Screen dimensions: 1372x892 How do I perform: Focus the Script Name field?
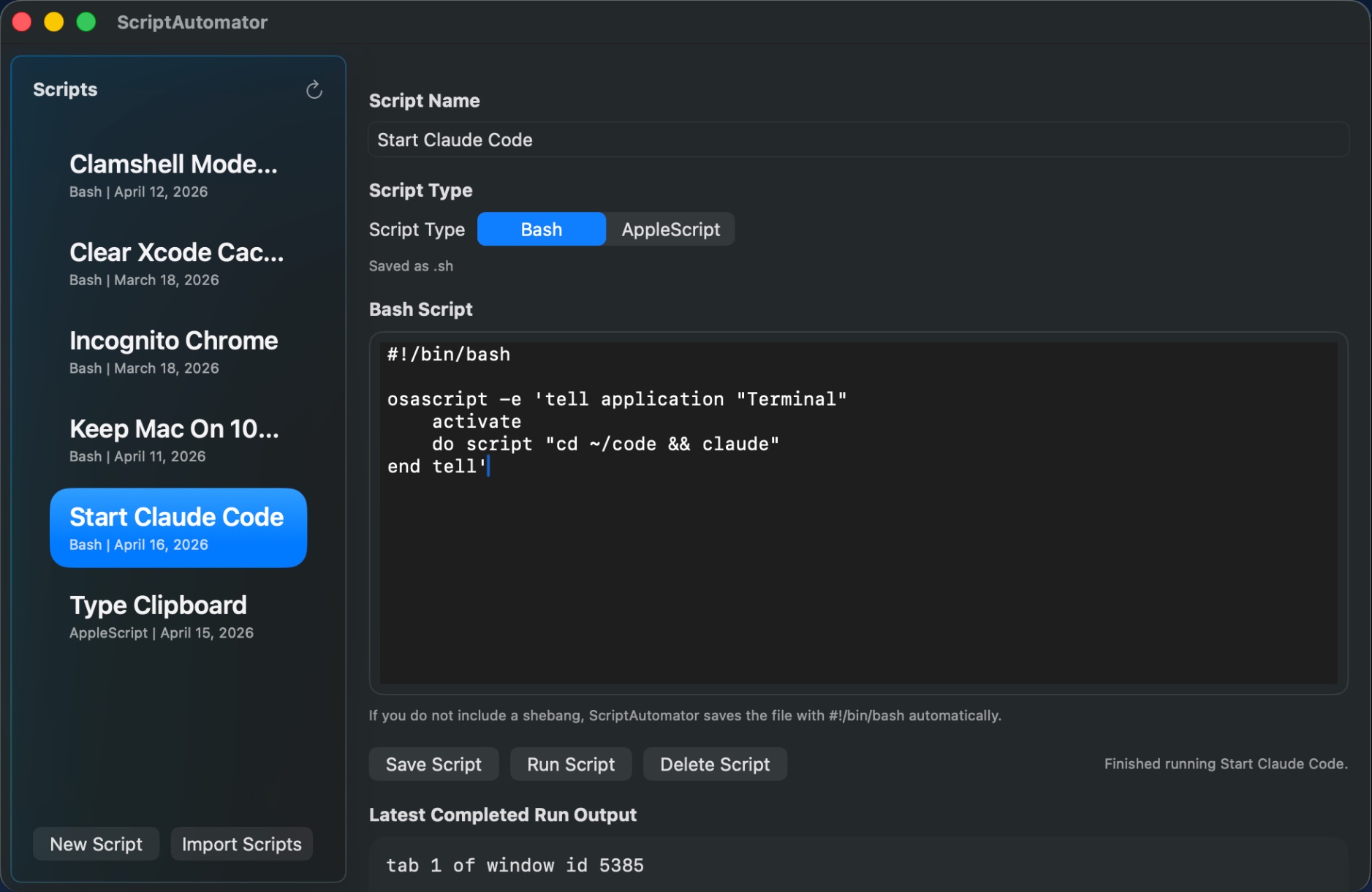tap(858, 140)
